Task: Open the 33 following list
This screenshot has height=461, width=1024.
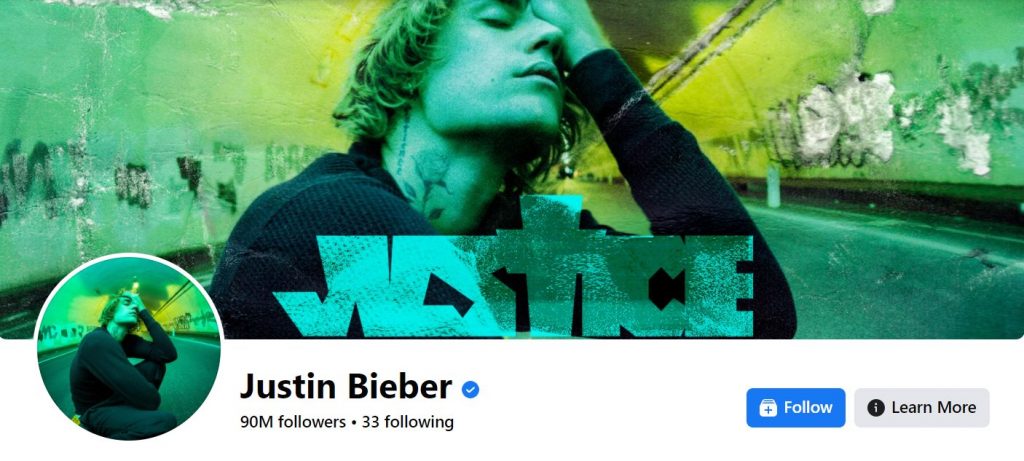Action: (x=408, y=422)
